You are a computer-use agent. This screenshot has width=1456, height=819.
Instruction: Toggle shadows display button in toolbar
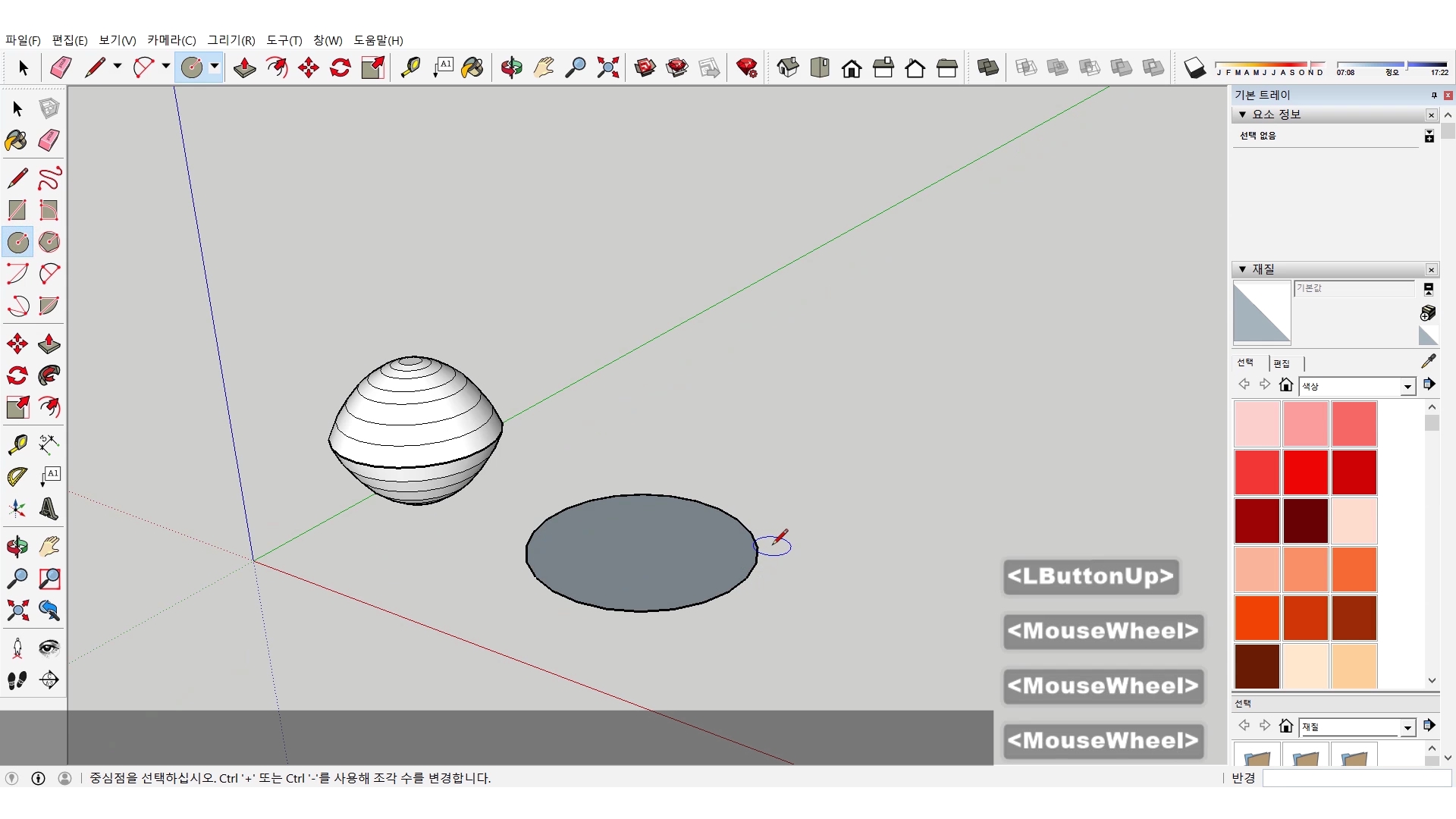tap(1194, 68)
